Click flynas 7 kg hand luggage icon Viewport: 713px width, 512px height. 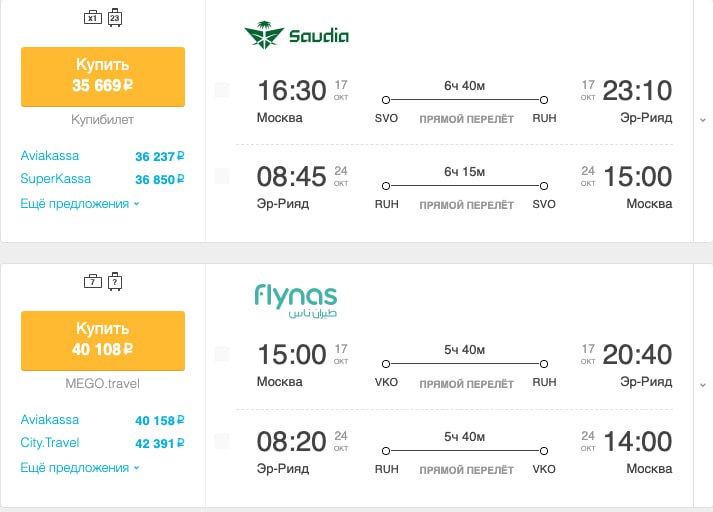93,281
